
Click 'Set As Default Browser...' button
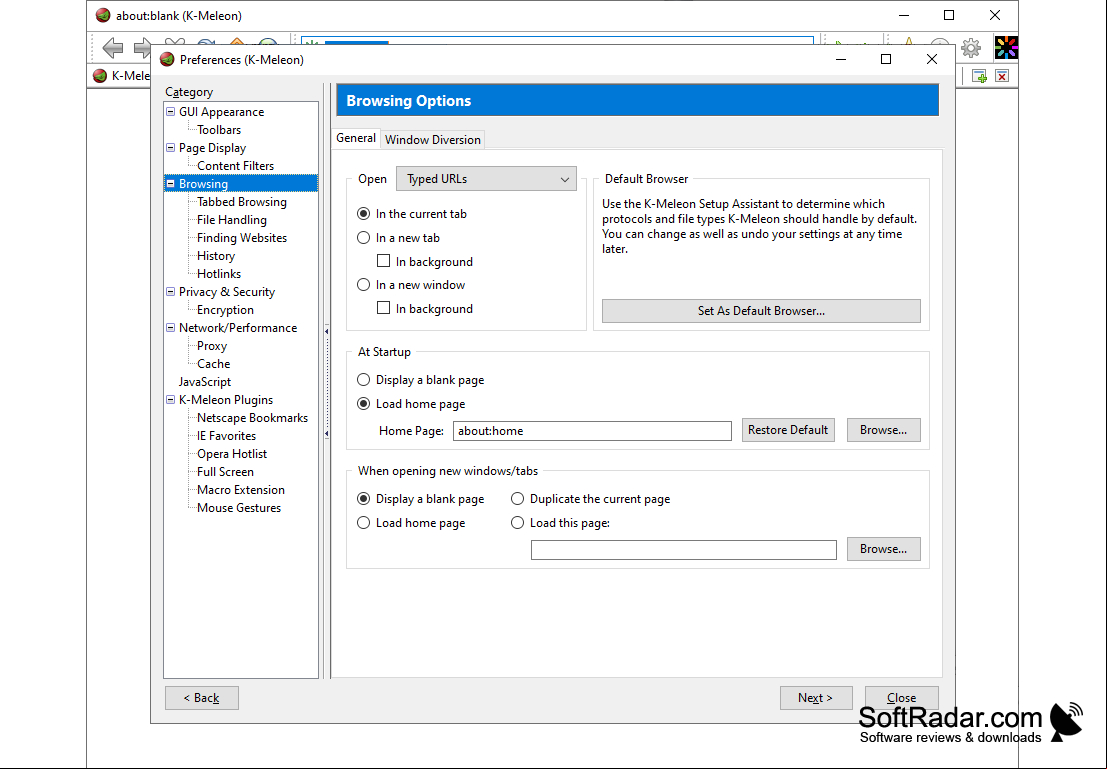pos(761,311)
